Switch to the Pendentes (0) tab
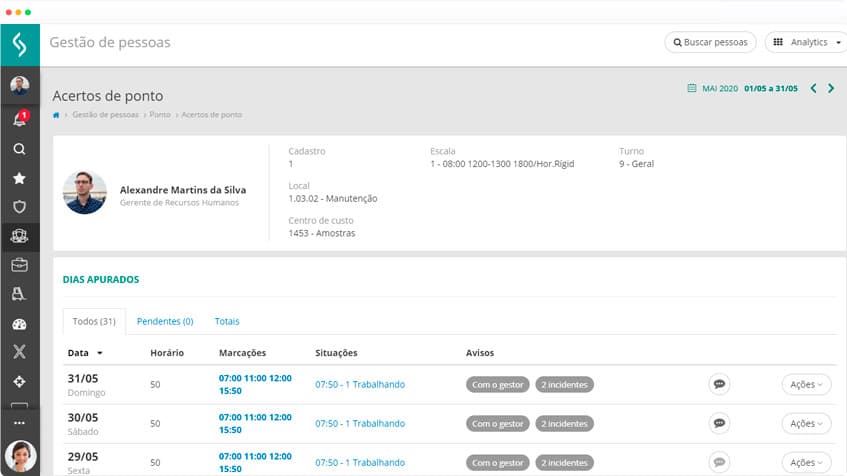847x476 pixels. 165,321
